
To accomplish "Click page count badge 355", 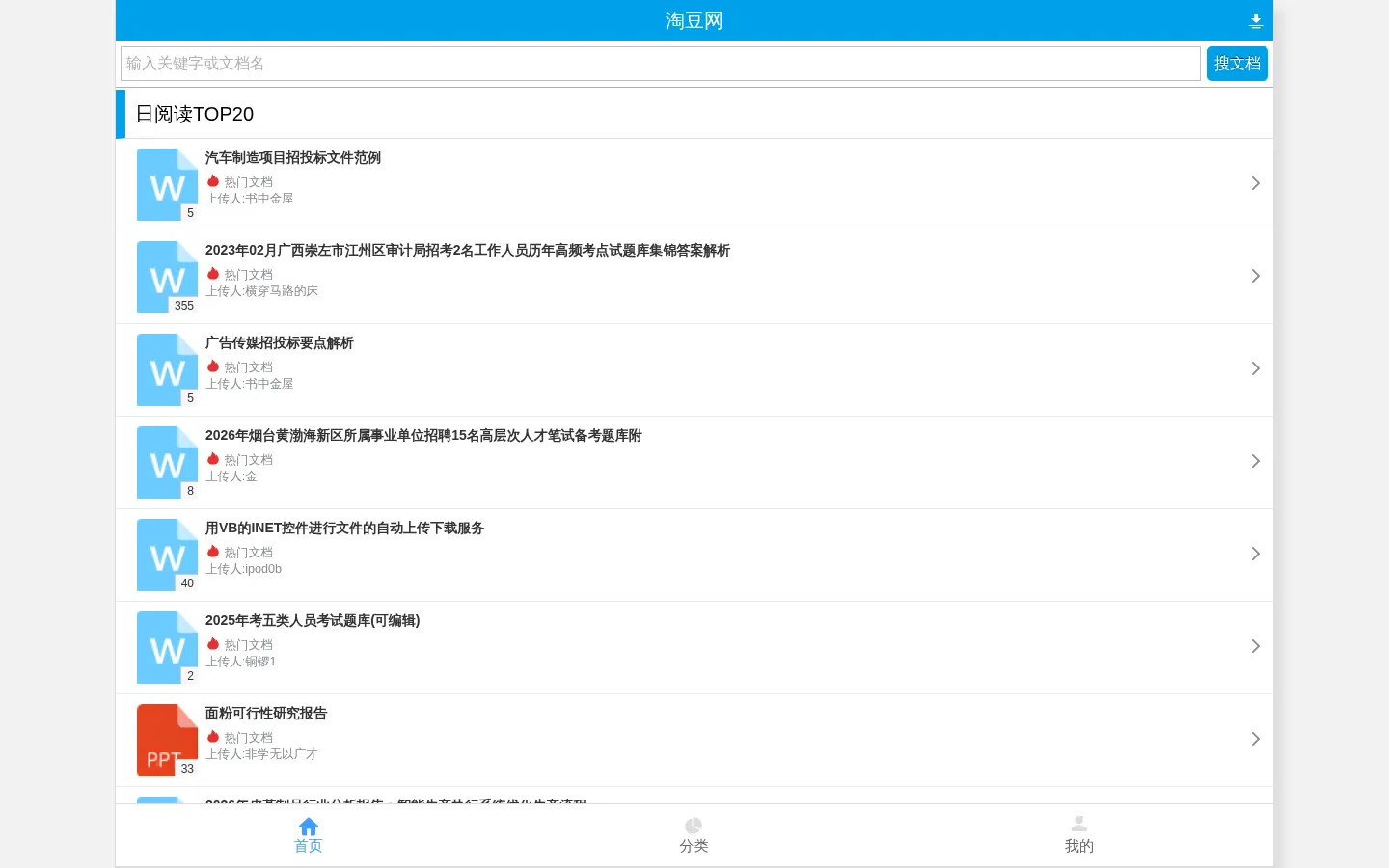I will coord(184,306).
